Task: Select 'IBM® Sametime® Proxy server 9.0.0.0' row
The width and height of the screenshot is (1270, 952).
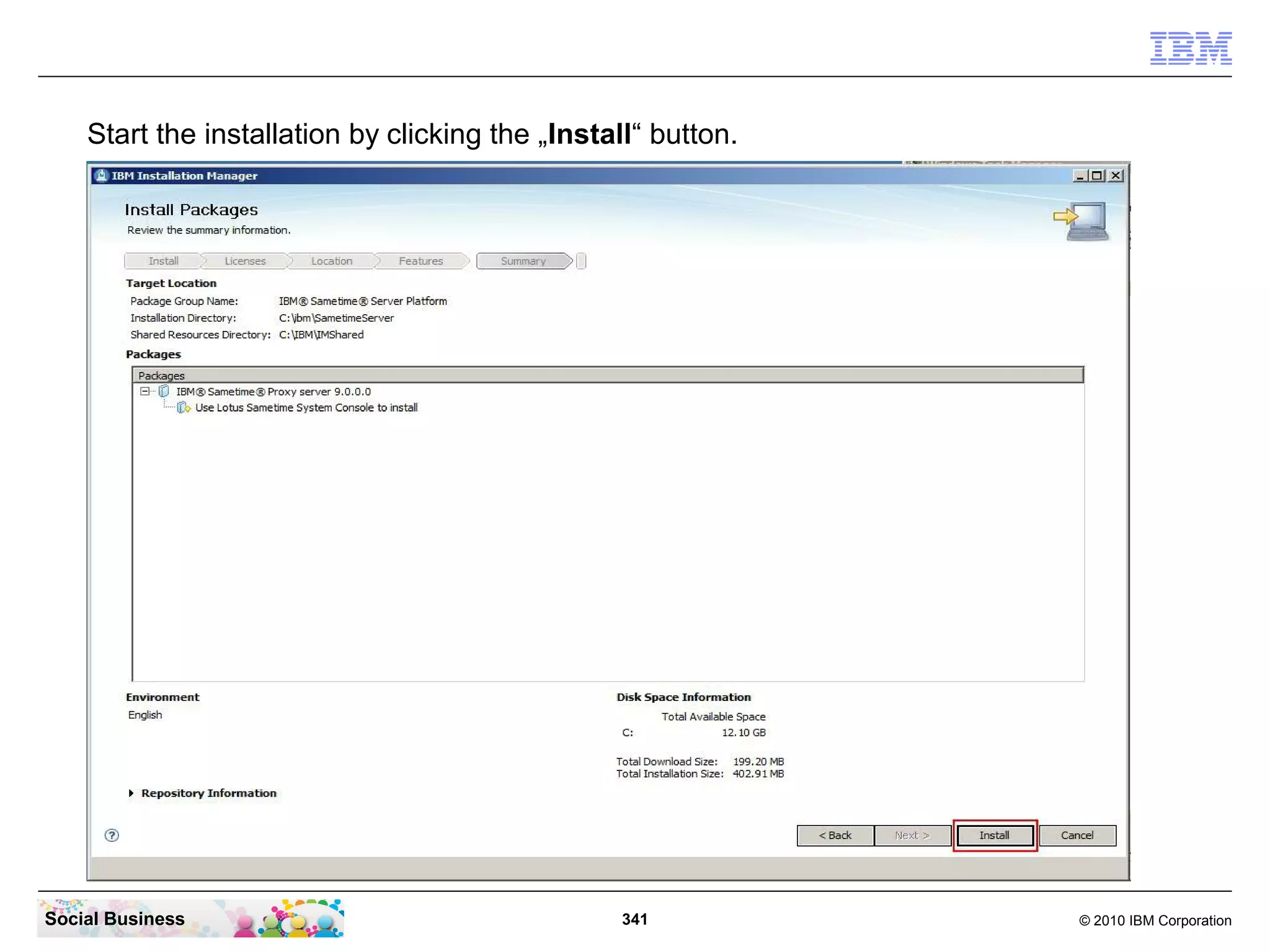Action: (x=273, y=391)
